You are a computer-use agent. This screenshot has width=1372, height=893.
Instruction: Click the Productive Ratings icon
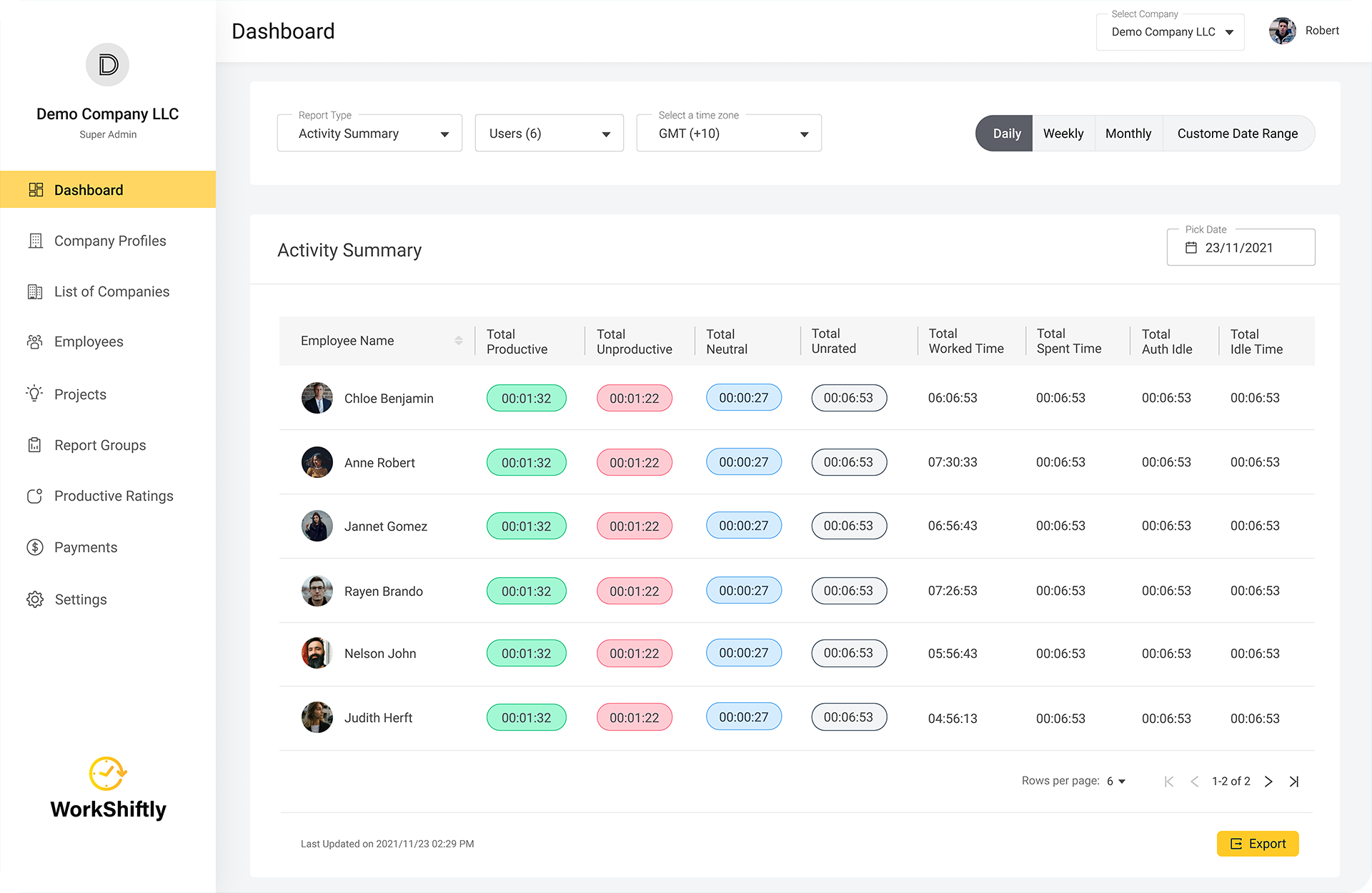coord(34,496)
